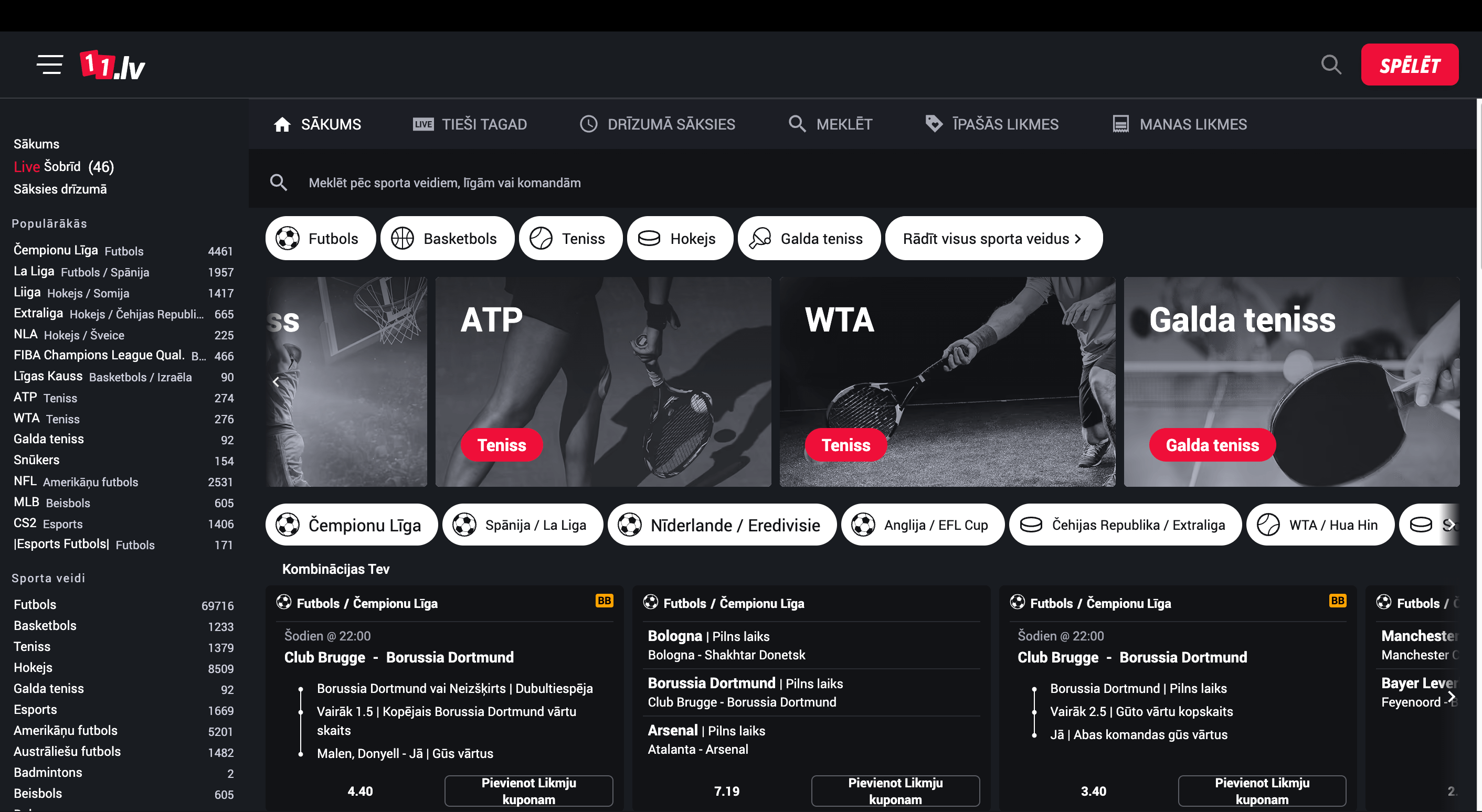Select the Basketbols sport chip

(447, 238)
